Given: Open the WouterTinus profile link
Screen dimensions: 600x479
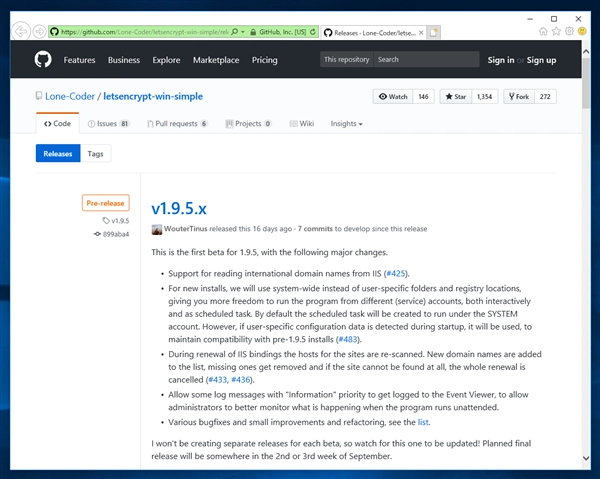Looking at the screenshot, I should click(186, 229).
